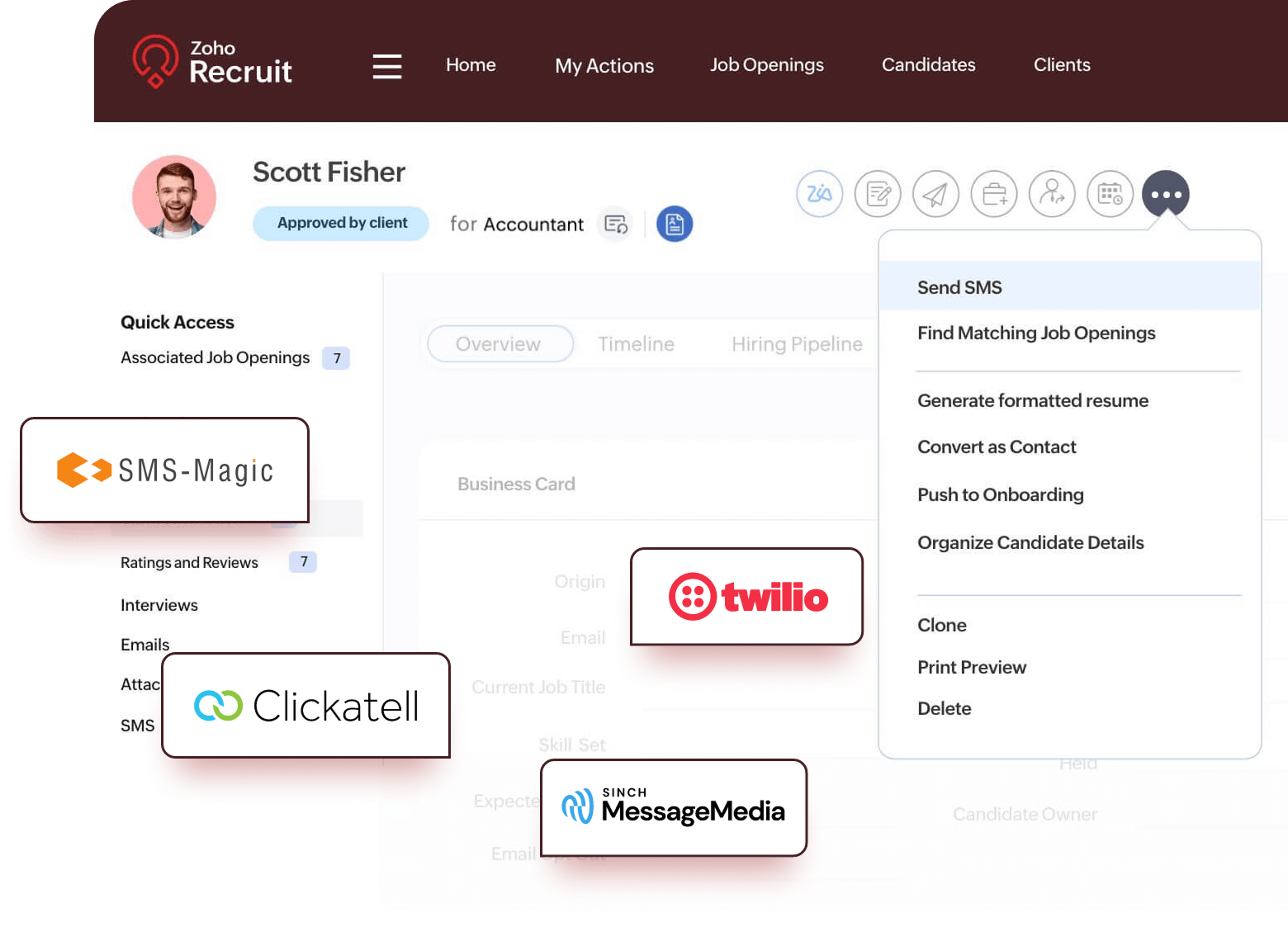The height and width of the screenshot is (941, 1288).
Task: Go to Job Openings in top navigation
Action: click(766, 64)
